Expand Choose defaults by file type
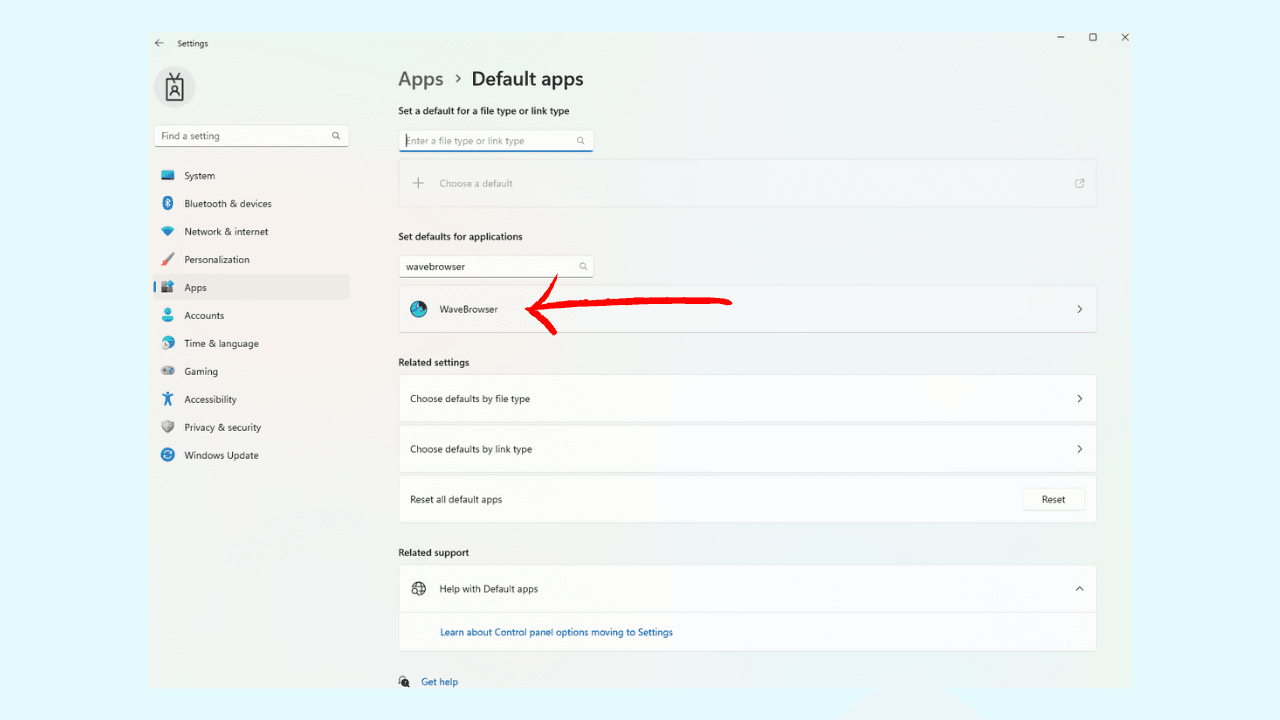Screen dimensions: 1280x720 [1079, 399]
